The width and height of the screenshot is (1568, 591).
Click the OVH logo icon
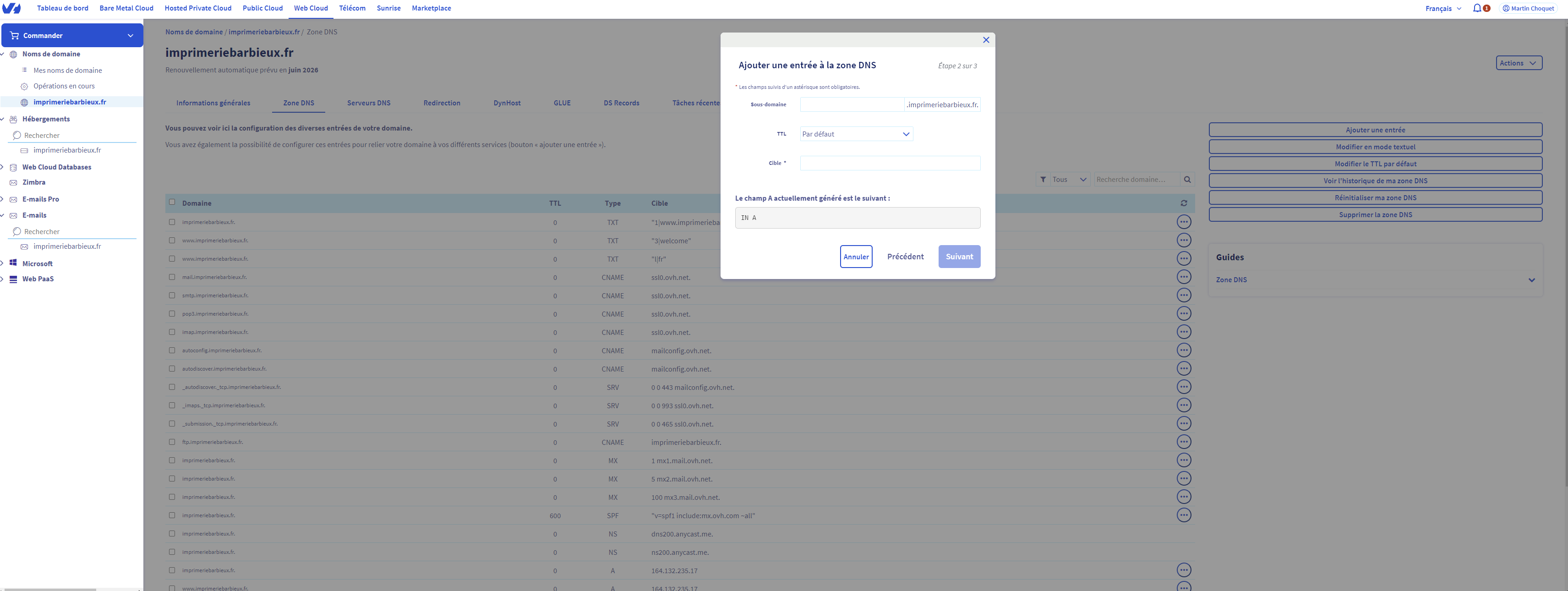pos(11,8)
